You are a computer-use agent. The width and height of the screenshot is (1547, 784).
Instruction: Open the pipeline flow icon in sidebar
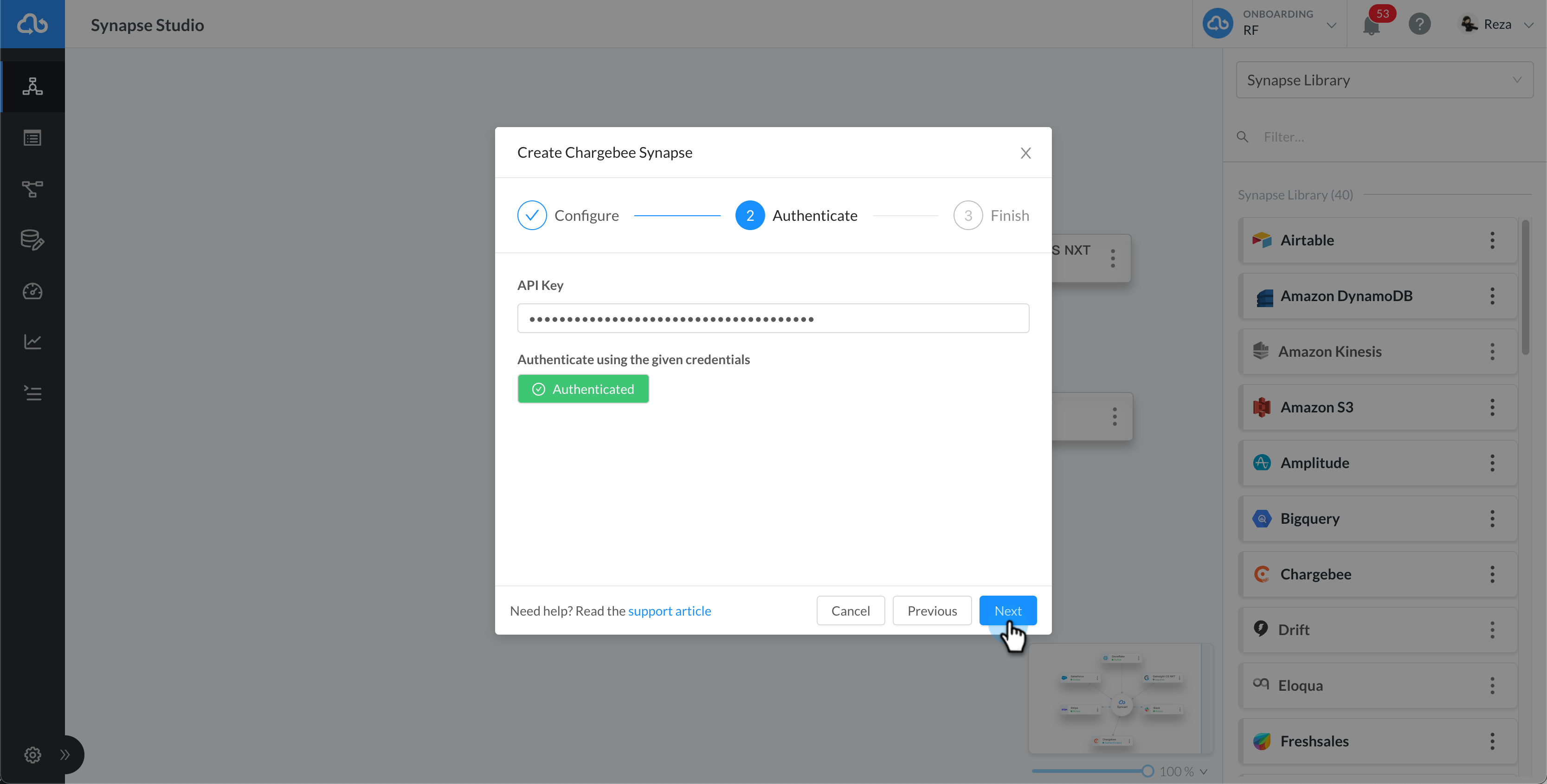click(32, 189)
